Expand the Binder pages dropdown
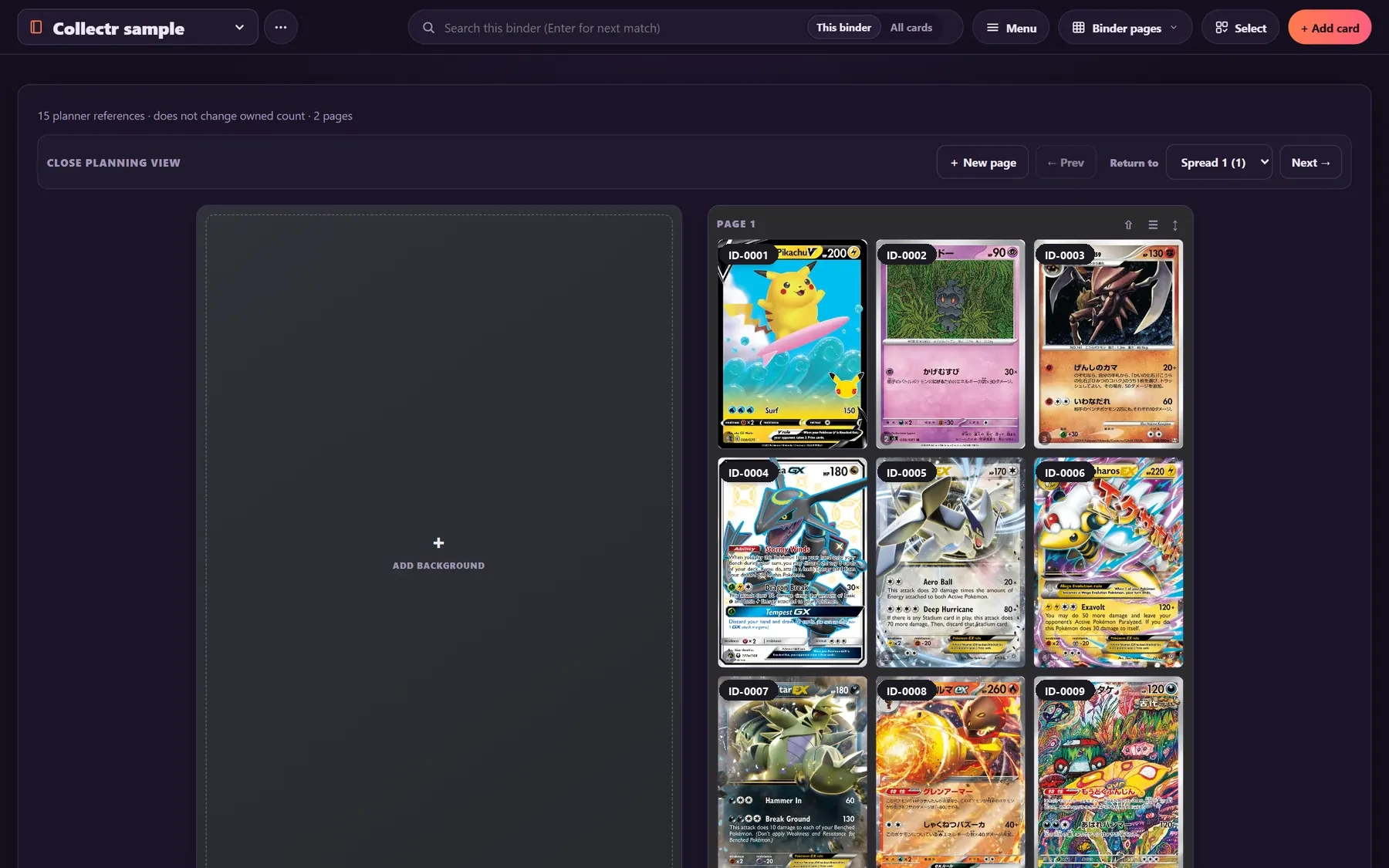1389x868 pixels. pyautogui.click(x=1124, y=28)
